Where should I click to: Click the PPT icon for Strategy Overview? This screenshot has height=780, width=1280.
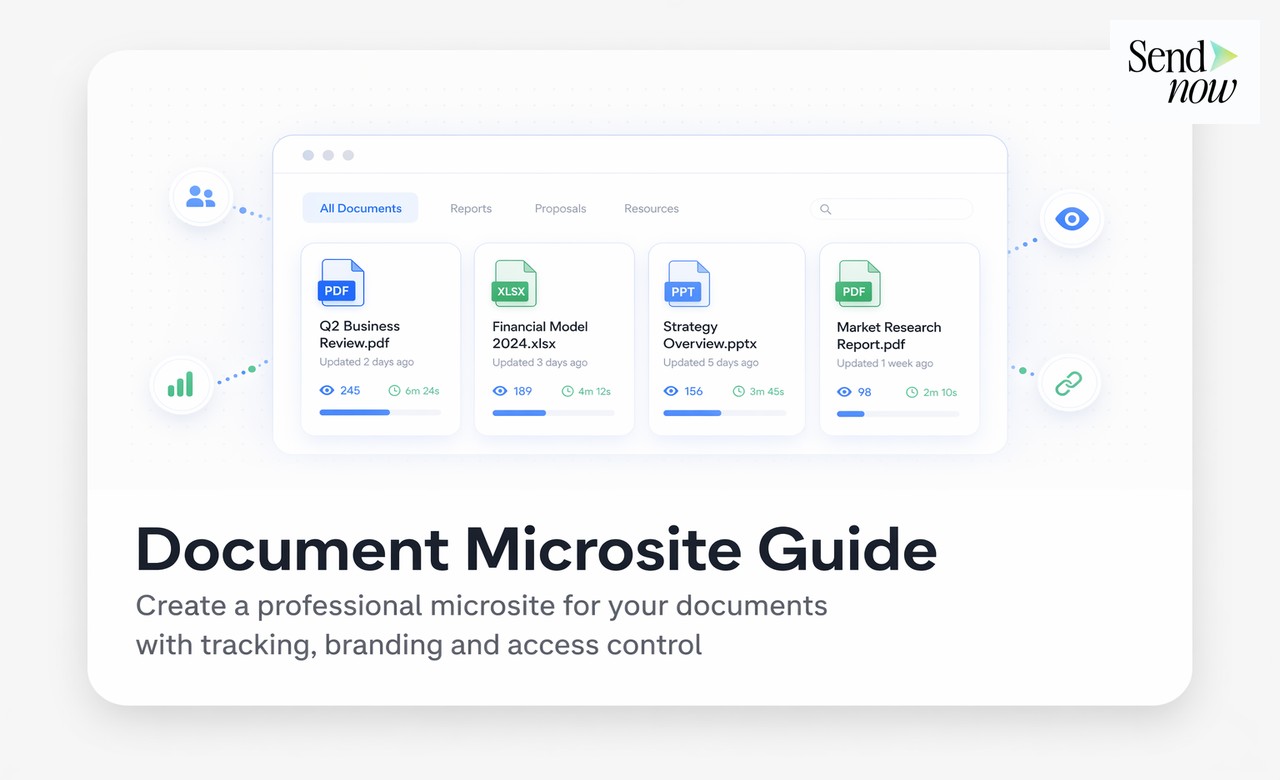(x=686, y=284)
